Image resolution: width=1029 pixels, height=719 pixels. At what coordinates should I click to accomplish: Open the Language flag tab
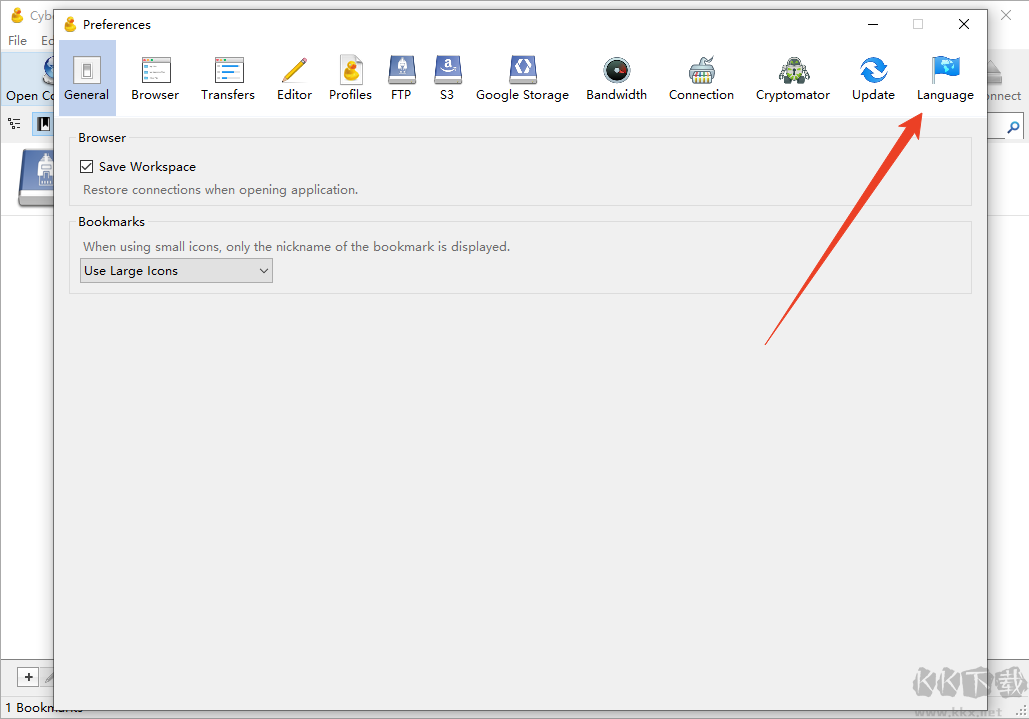tap(945, 79)
